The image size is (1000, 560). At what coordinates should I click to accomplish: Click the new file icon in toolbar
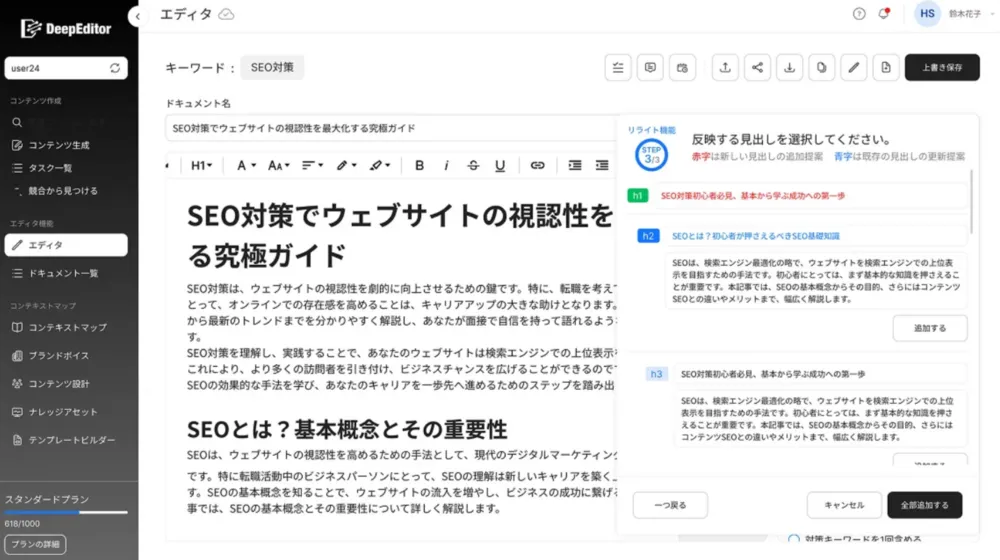[886, 68]
